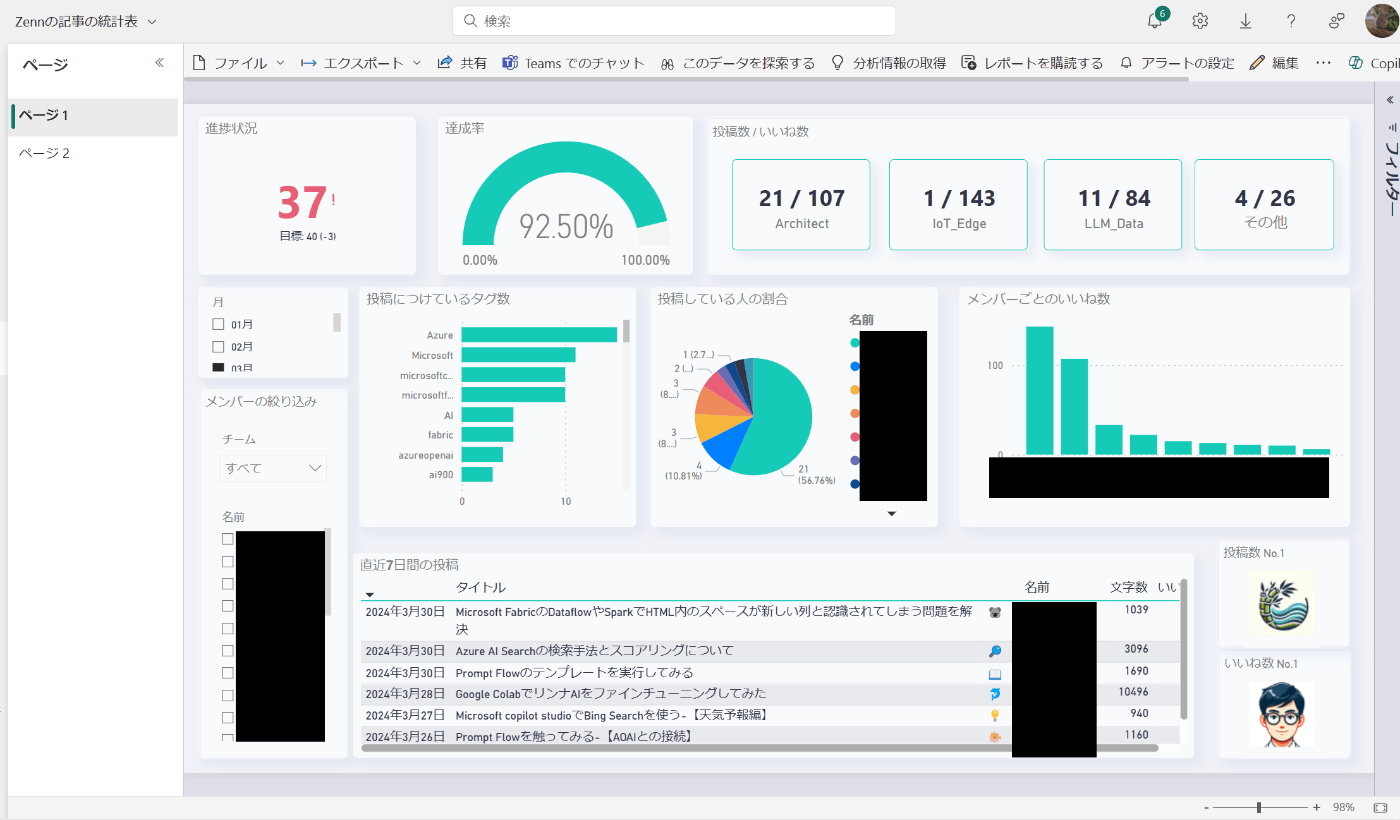1400x820 pixels.
Task: Check the third checkbox under 名前
Action: click(228, 584)
